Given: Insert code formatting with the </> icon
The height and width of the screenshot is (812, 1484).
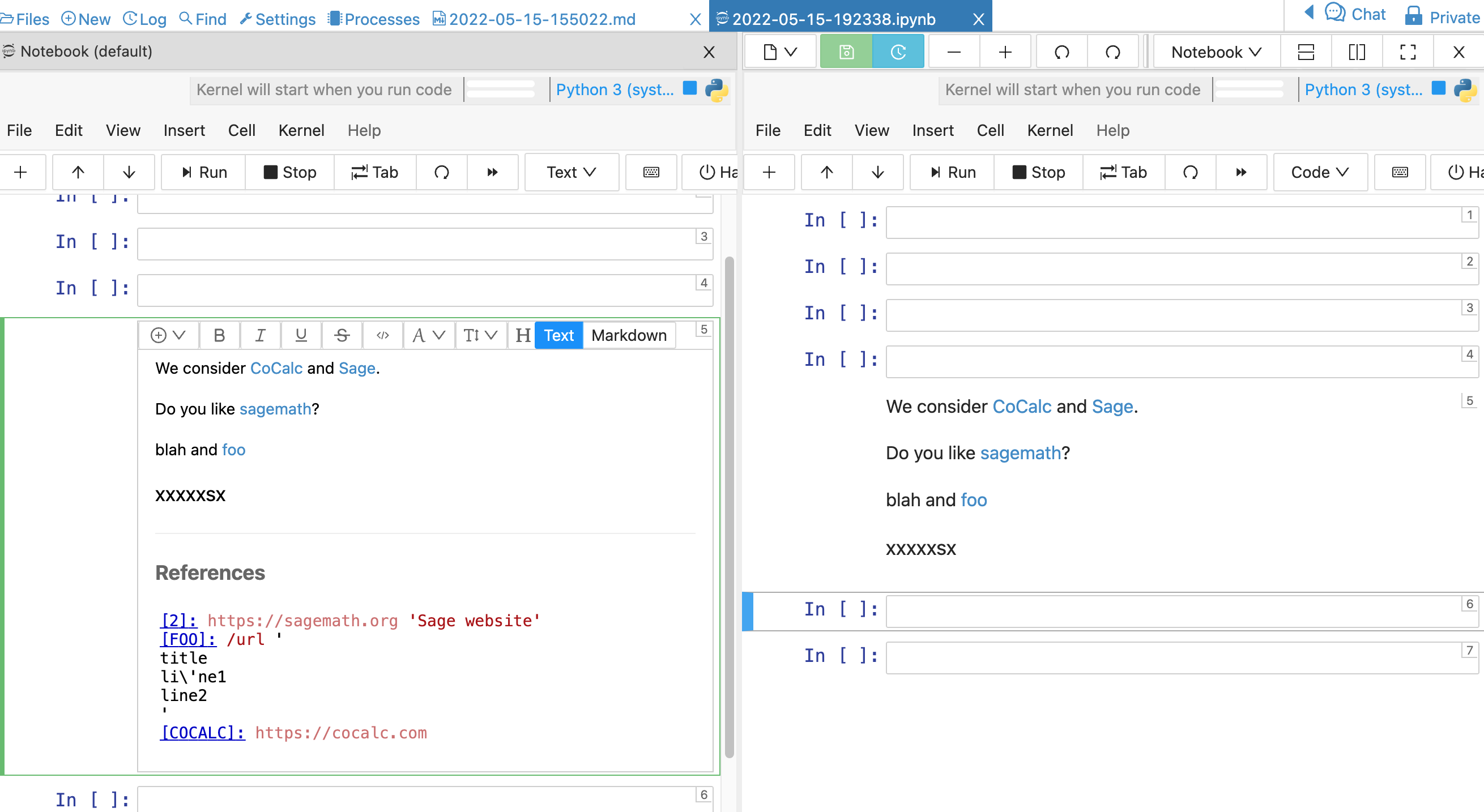Looking at the screenshot, I should pyautogui.click(x=382, y=335).
